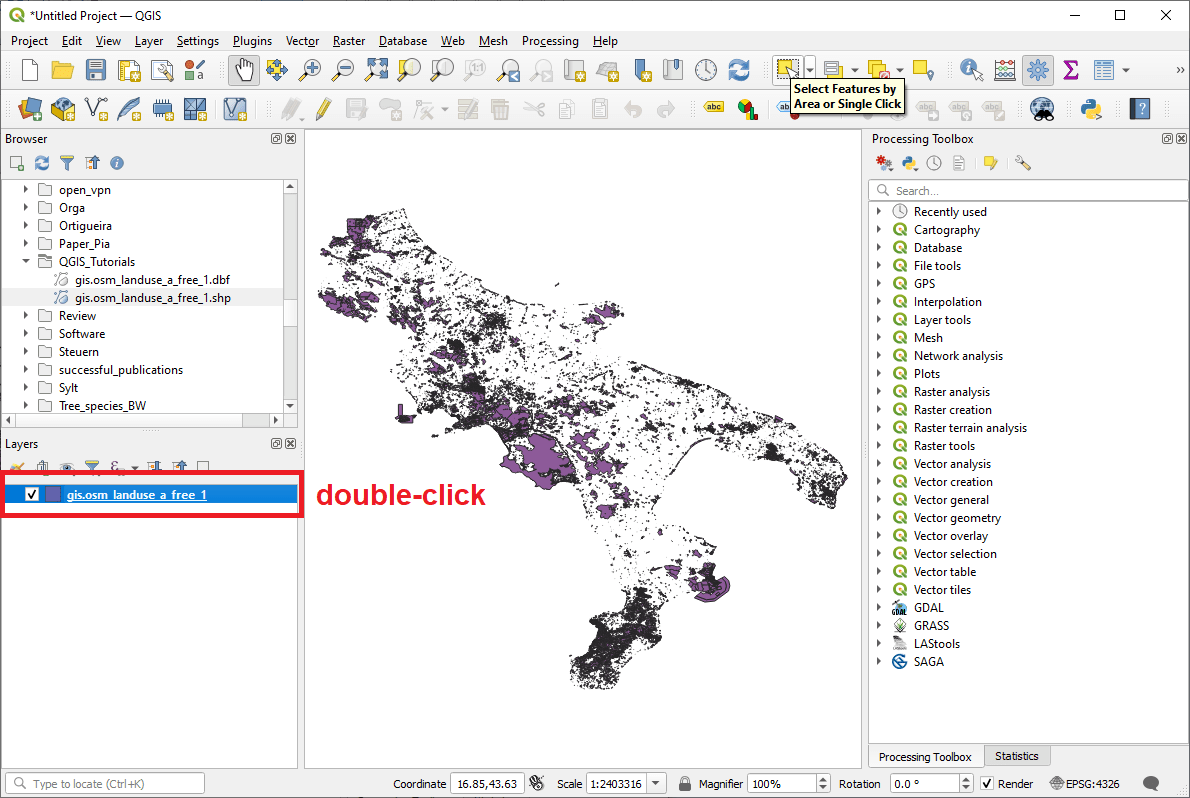The width and height of the screenshot is (1190, 798).
Task: Select the Zoom In magnifier tool
Action: tap(310, 70)
